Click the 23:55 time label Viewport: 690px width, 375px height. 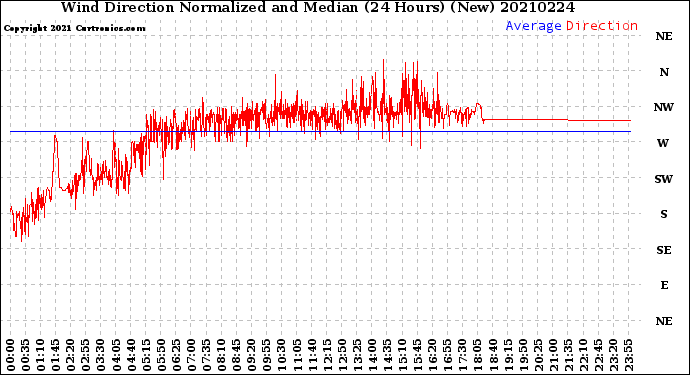(x=628, y=355)
